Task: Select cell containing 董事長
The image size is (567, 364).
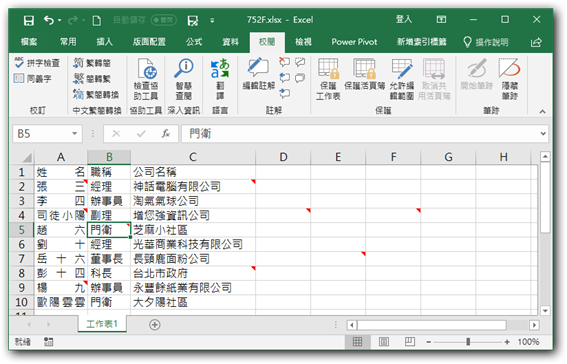Action: pyautogui.click(x=109, y=259)
